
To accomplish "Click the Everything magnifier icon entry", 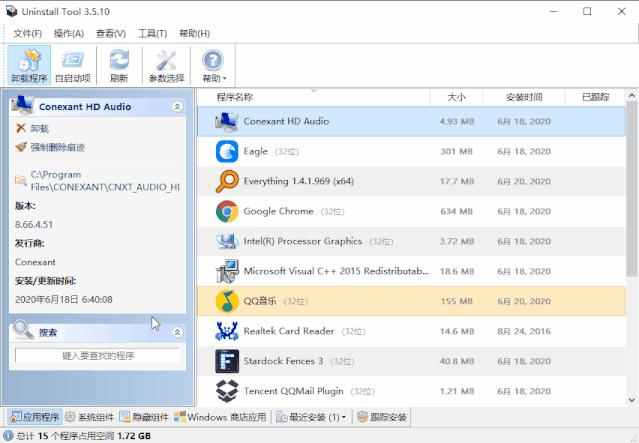I will click(227, 181).
